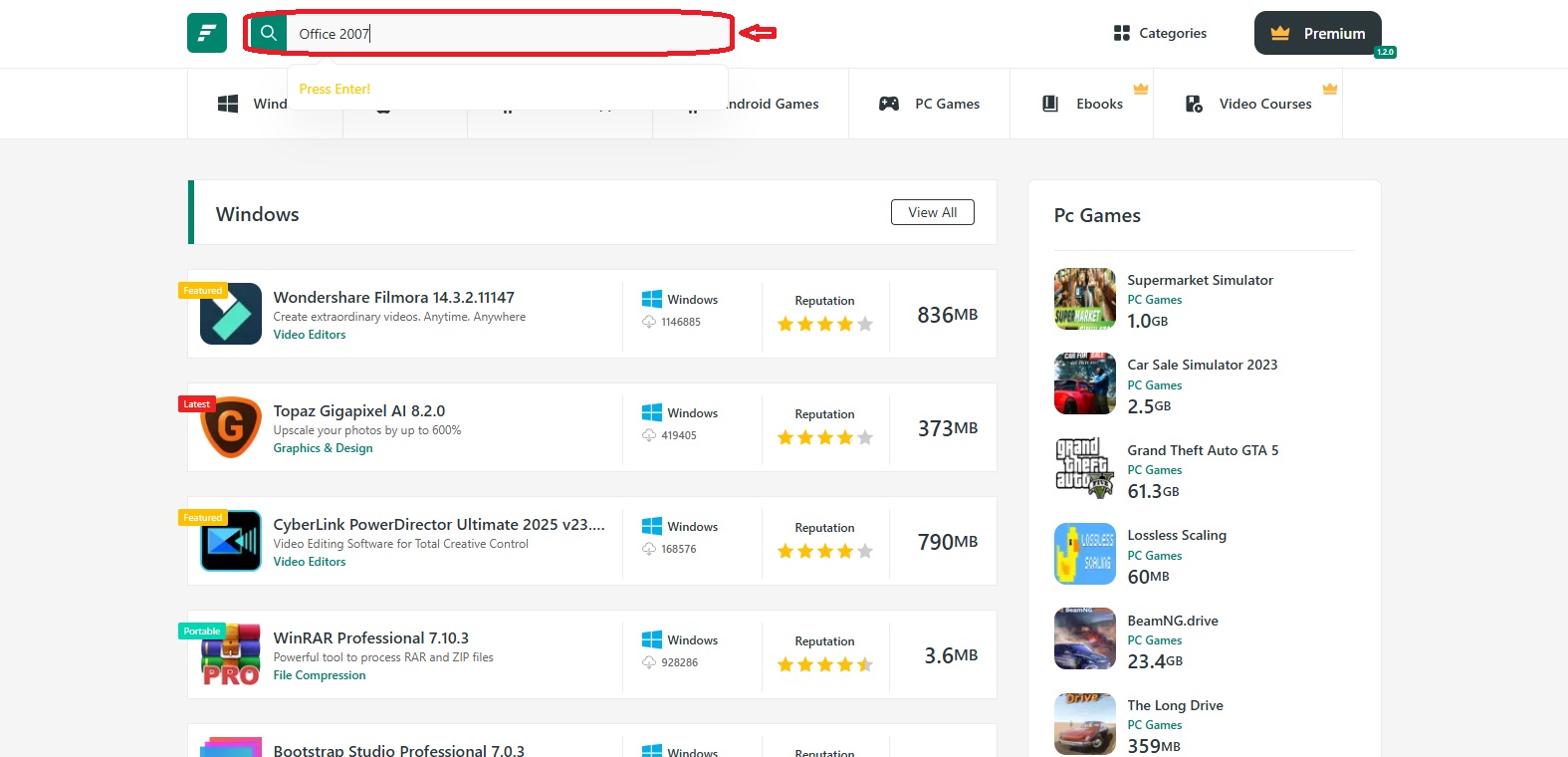Click the green site logo icon
The image size is (1568, 757).
[207, 33]
